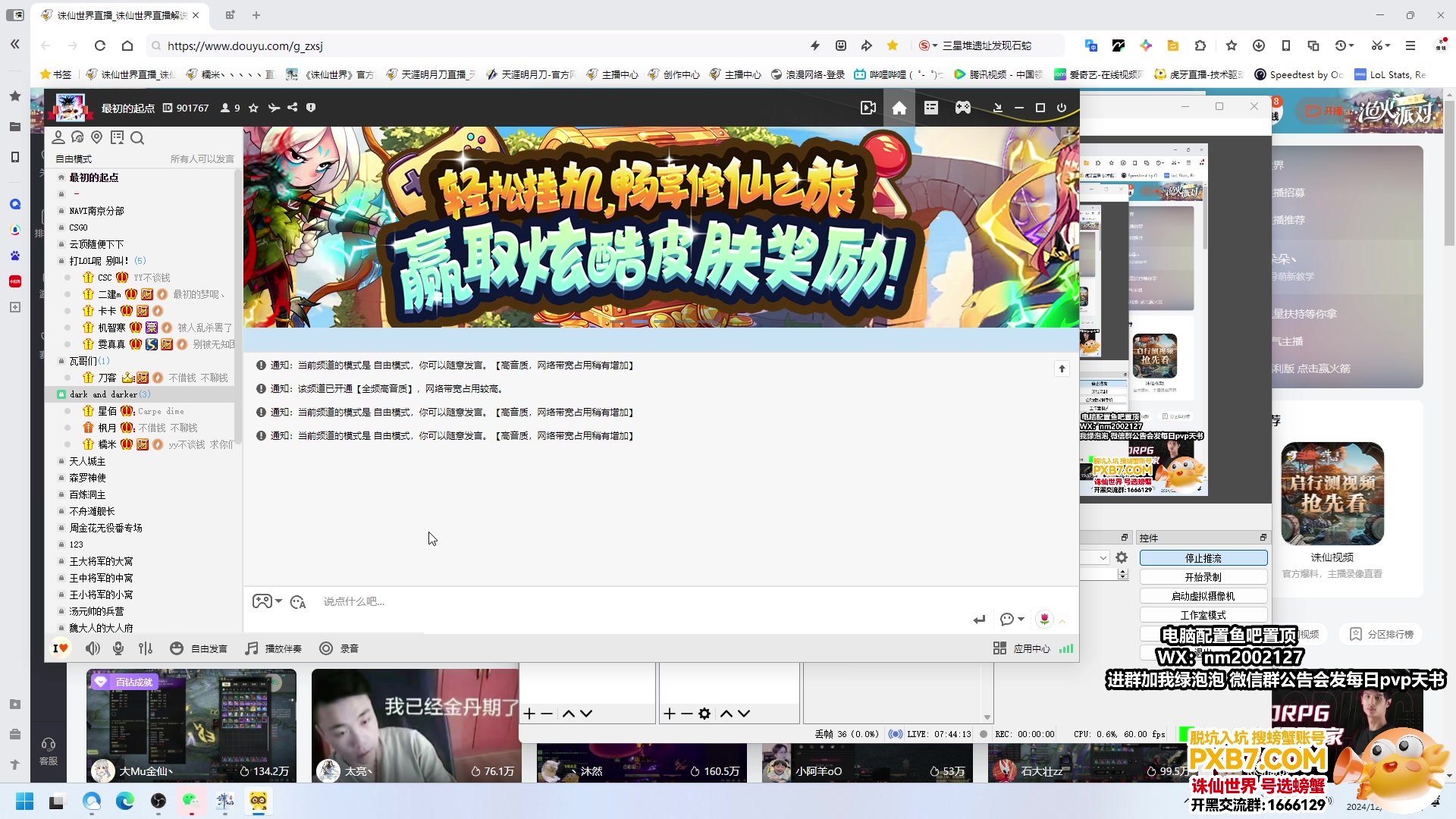The height and width of the screenshot is (819, 1456).
Task: Open the 主播中心 bookmark after 天涯明月刀-官方
Action: point(612,74)
